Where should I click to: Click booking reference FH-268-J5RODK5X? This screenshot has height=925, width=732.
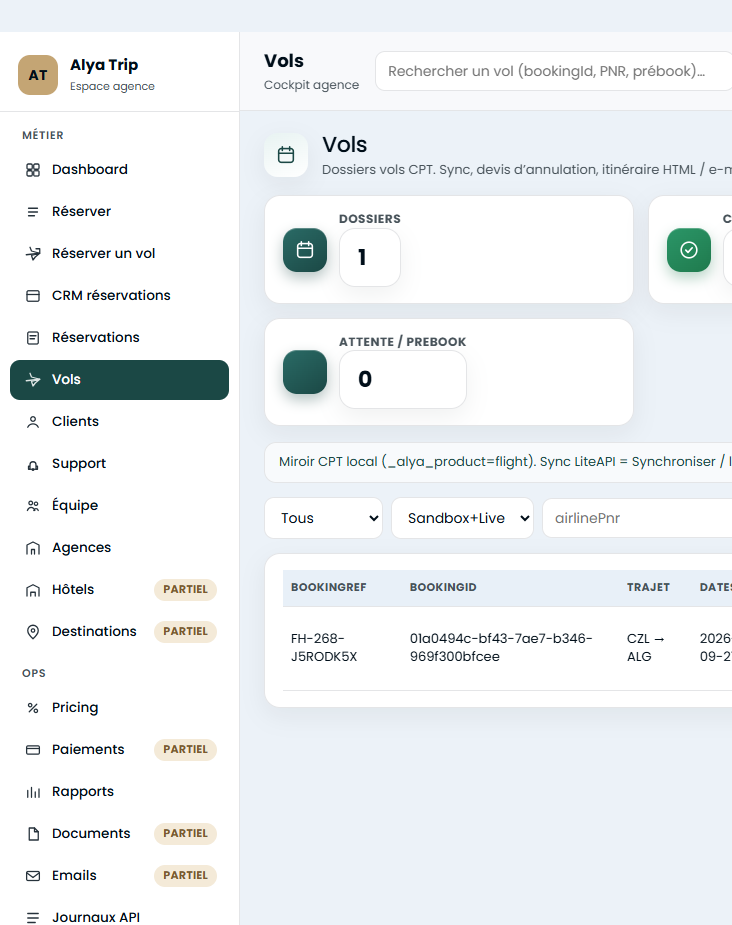tap(324, 648)
